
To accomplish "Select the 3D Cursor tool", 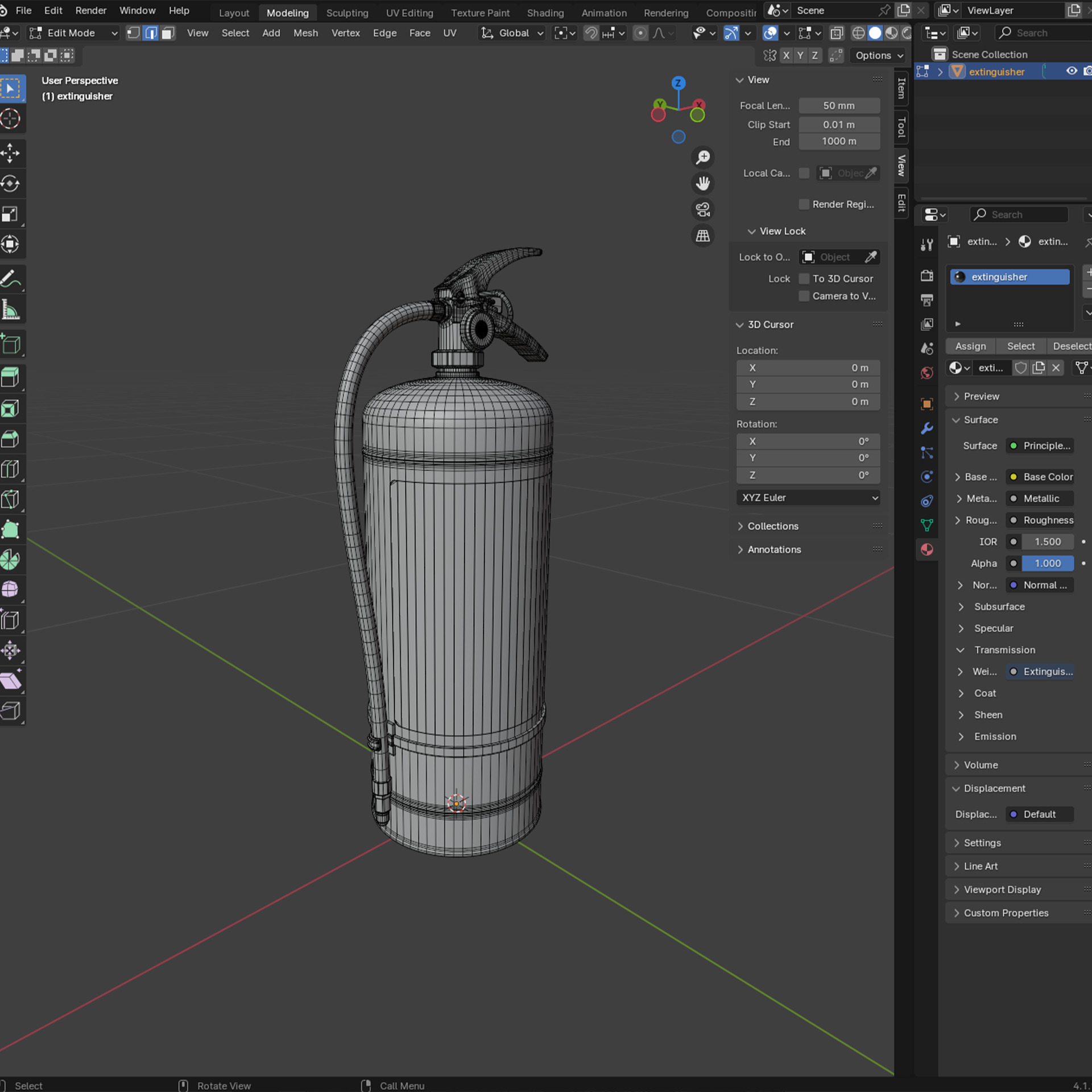I will tap(11, 119).
